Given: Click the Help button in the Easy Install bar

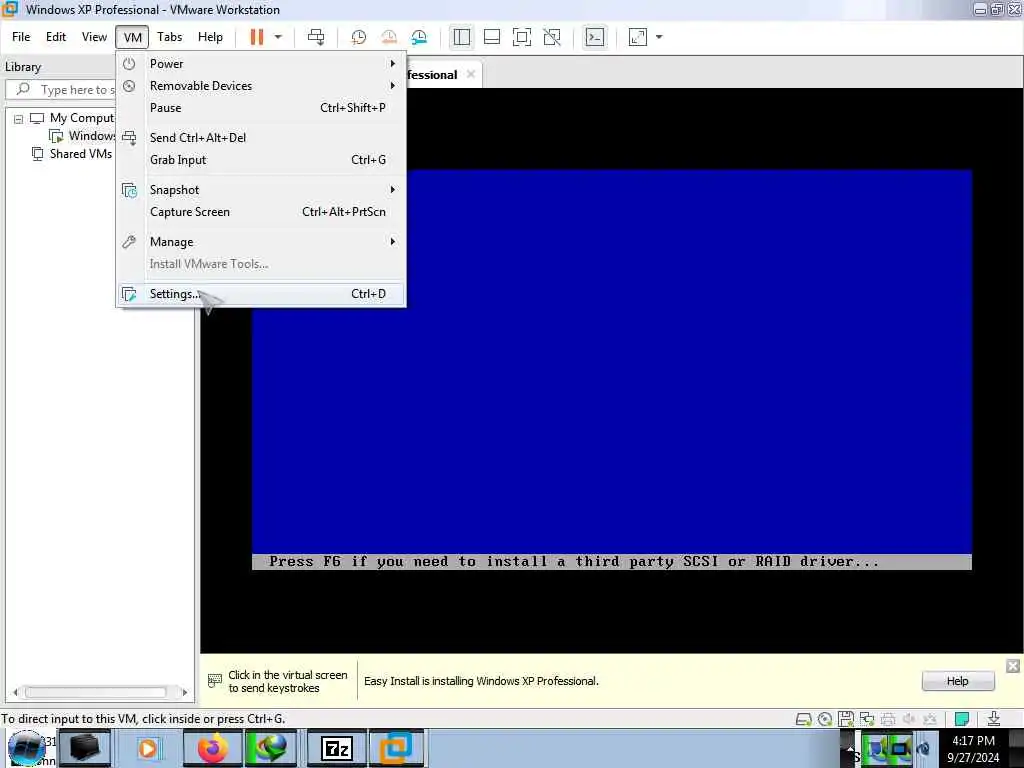Looking at the screenshot, I should pyautogui.click(x=958, y=681).
